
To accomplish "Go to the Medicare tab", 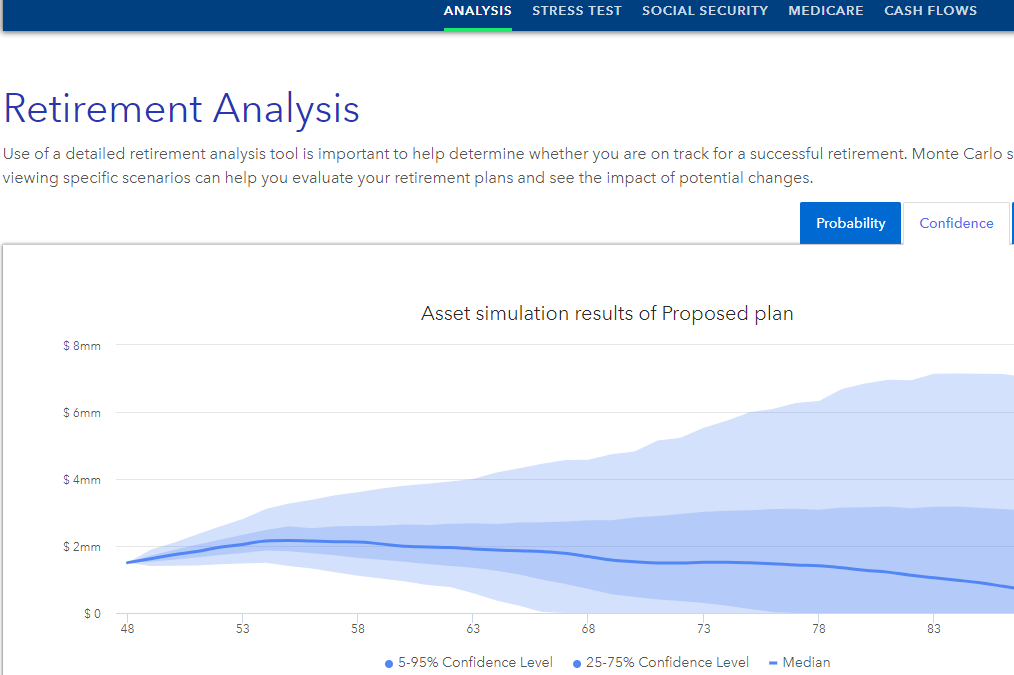I will click(826, 11).
